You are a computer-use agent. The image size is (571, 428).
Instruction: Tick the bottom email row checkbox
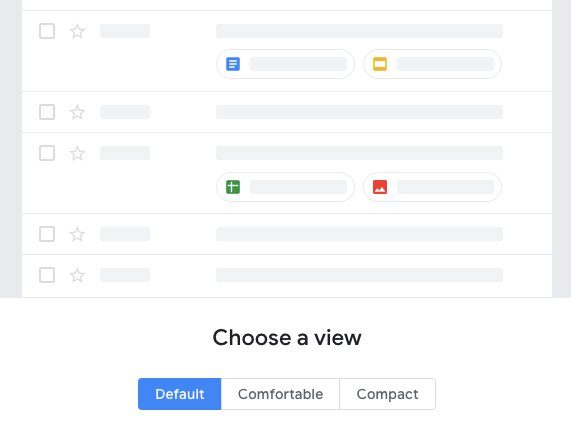click(47, 275)
